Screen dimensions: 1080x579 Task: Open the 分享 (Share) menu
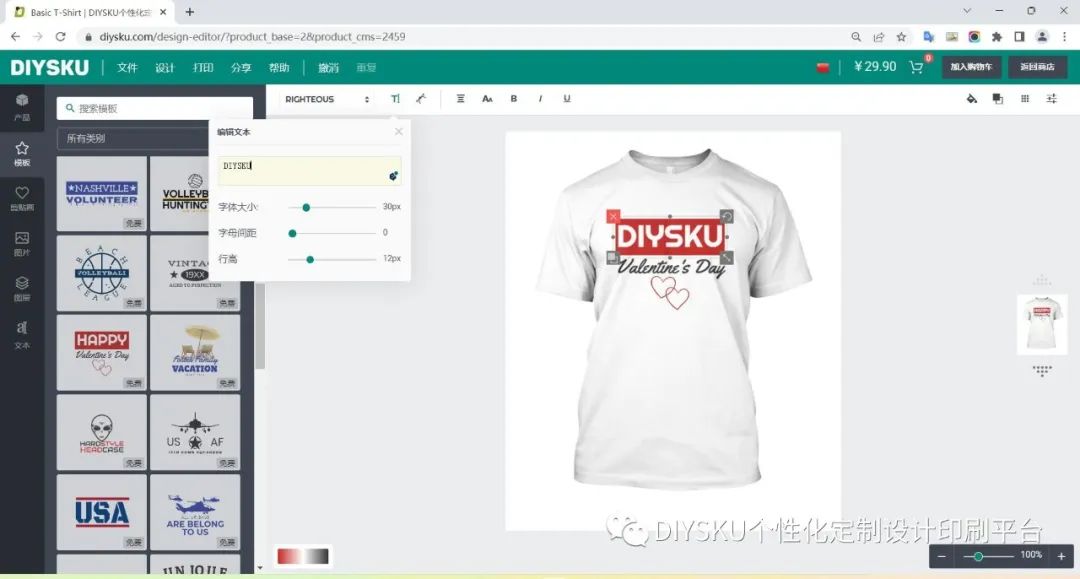(x=240, y=67)
